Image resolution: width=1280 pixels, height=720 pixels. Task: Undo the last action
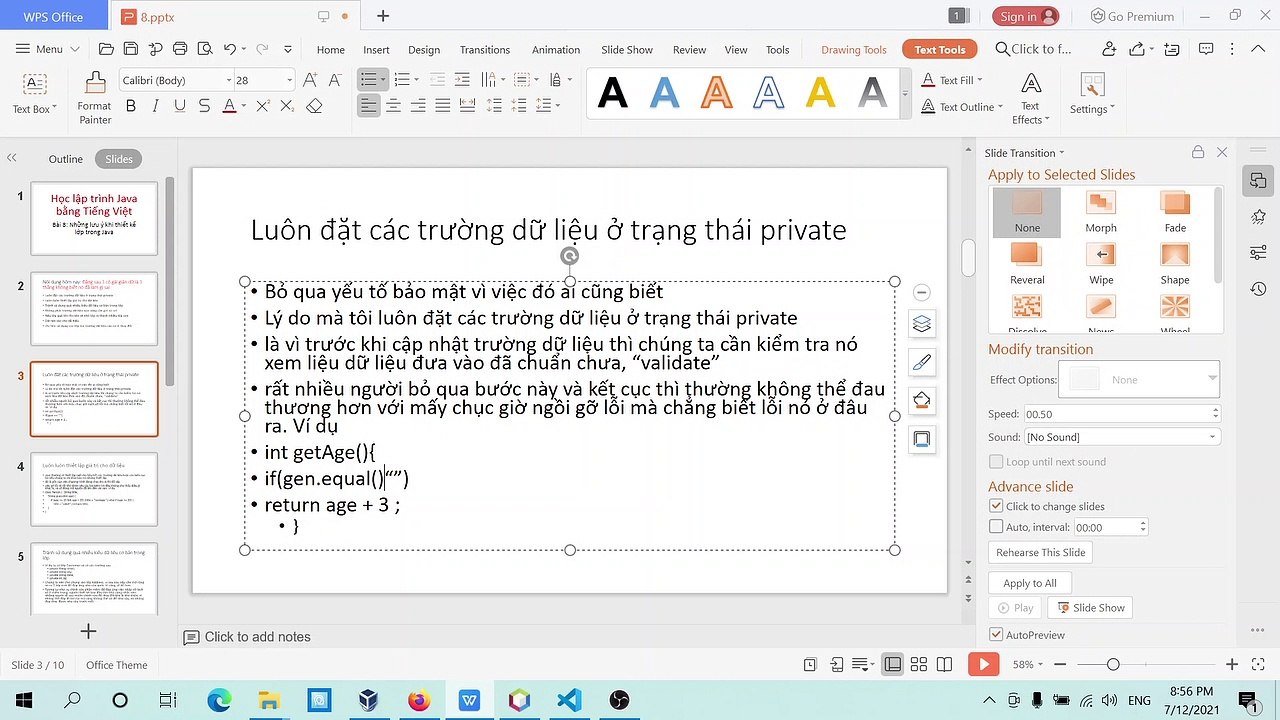click(x=230, y=49)
